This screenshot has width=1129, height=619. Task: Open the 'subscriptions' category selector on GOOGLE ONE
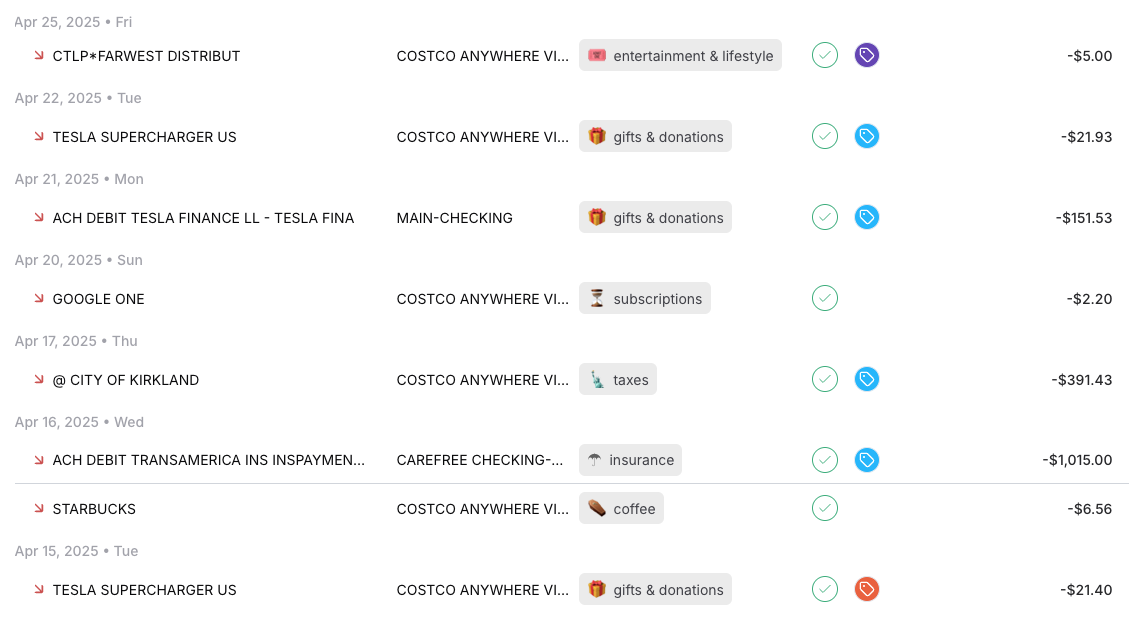[644, 298]
